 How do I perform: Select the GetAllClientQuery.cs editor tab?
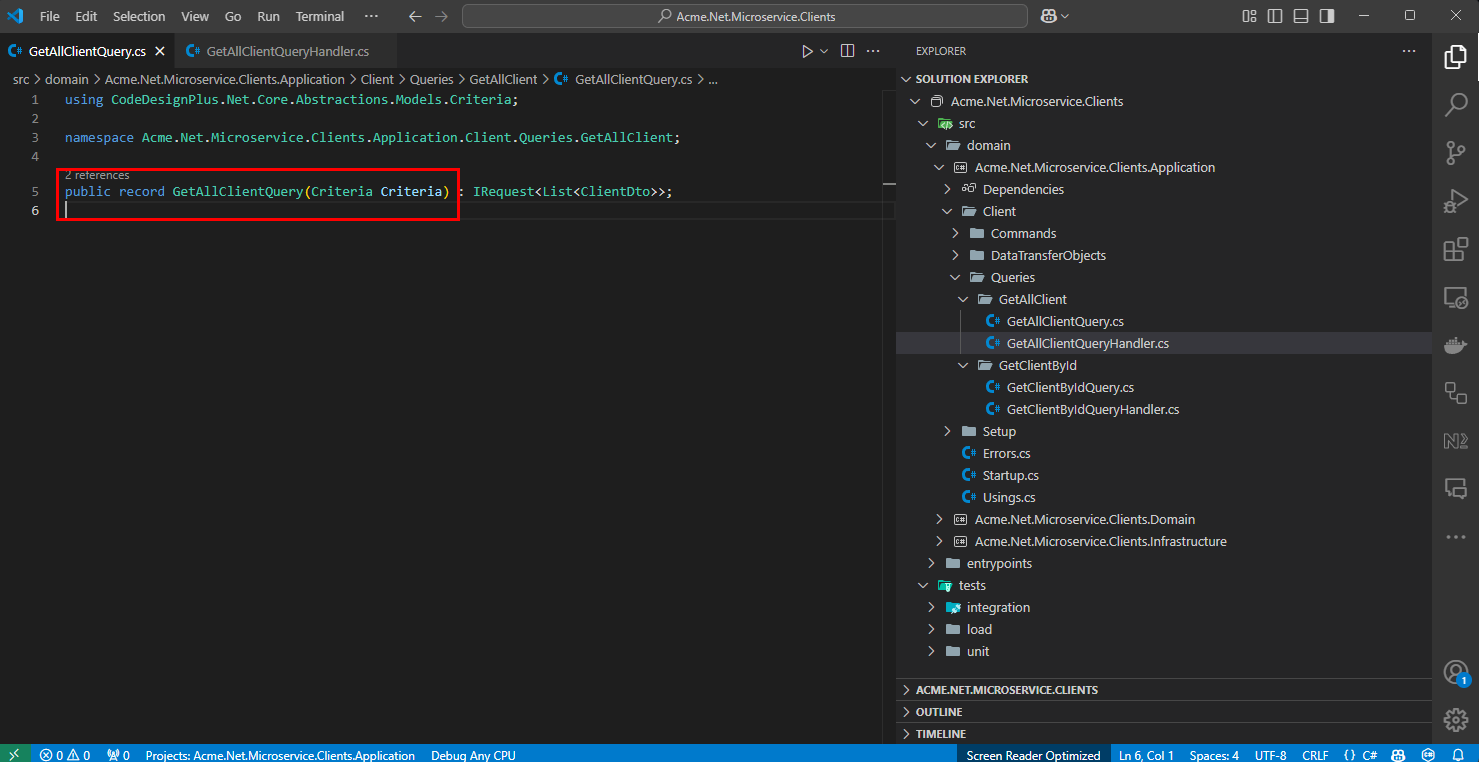87,51
